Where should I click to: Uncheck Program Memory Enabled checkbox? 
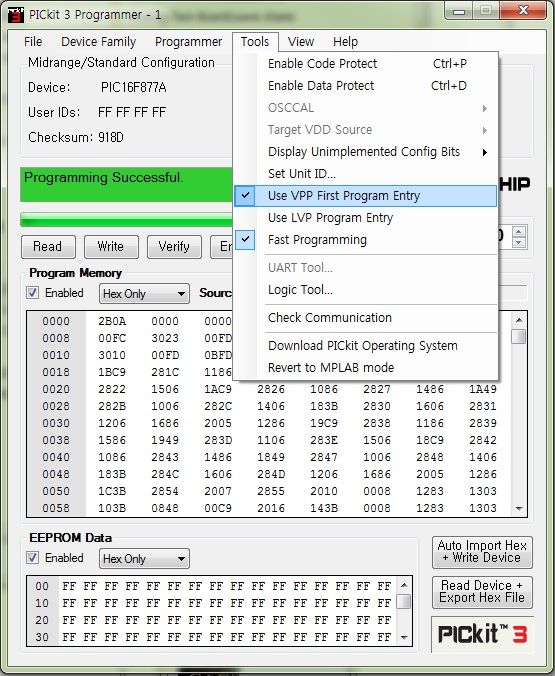pos(32,293)
